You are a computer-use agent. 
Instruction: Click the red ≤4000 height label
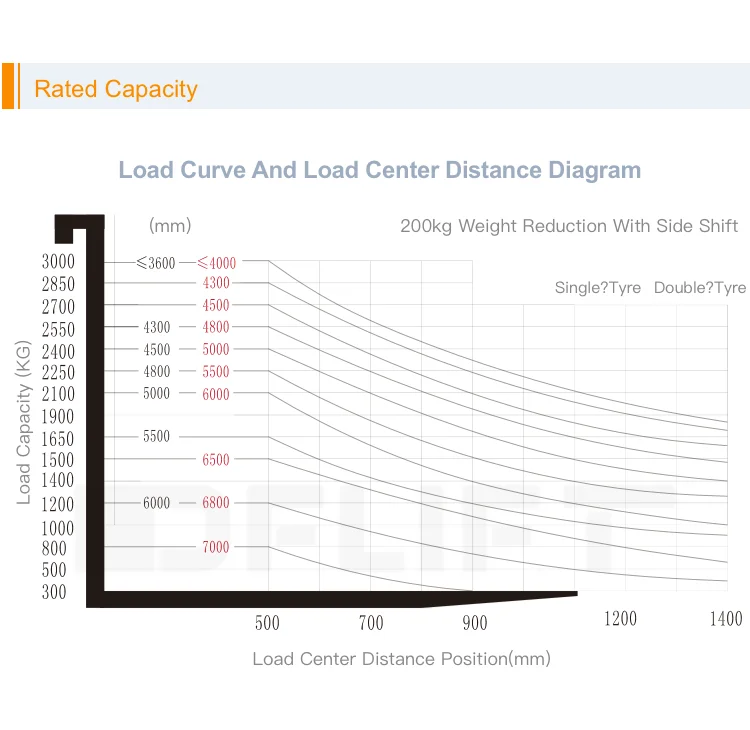point(216,263)
